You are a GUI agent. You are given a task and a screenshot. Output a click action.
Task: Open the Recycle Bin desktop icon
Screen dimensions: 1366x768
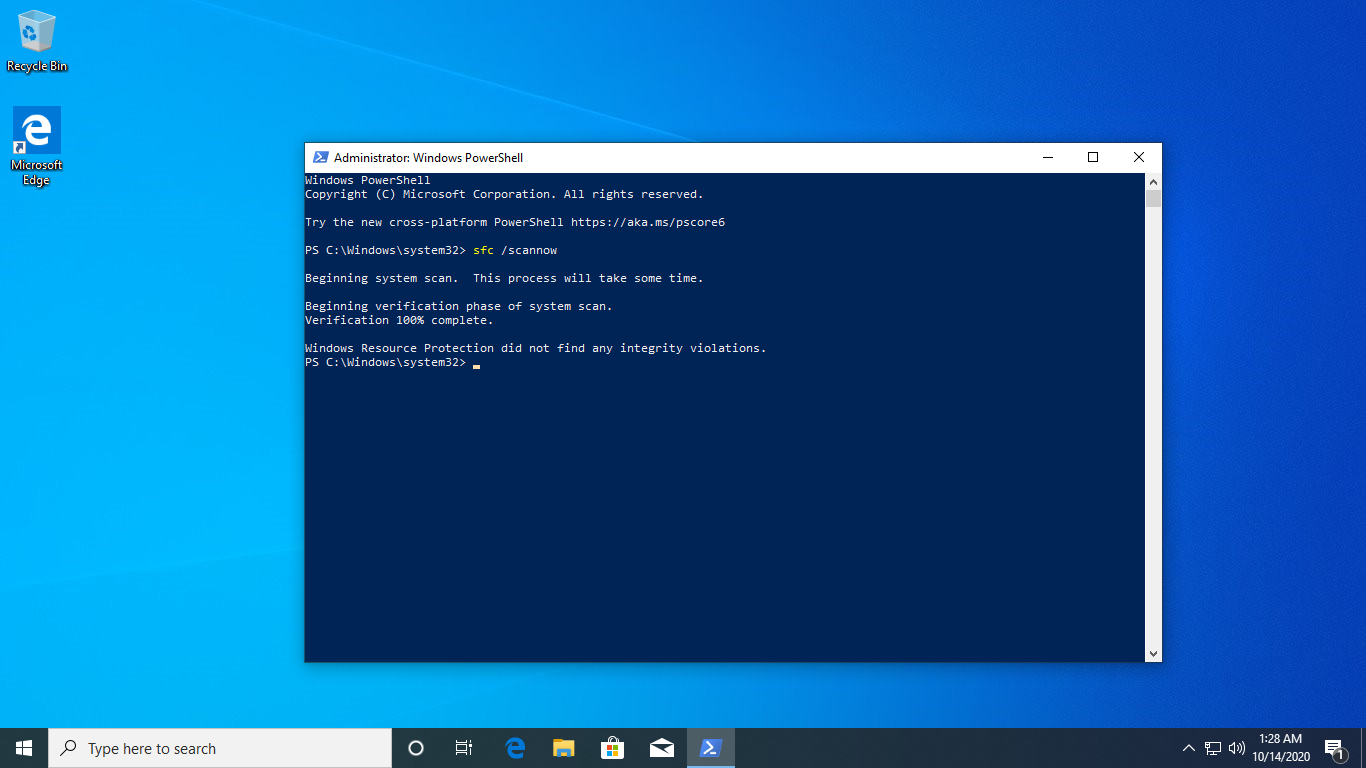pos(37,41)
